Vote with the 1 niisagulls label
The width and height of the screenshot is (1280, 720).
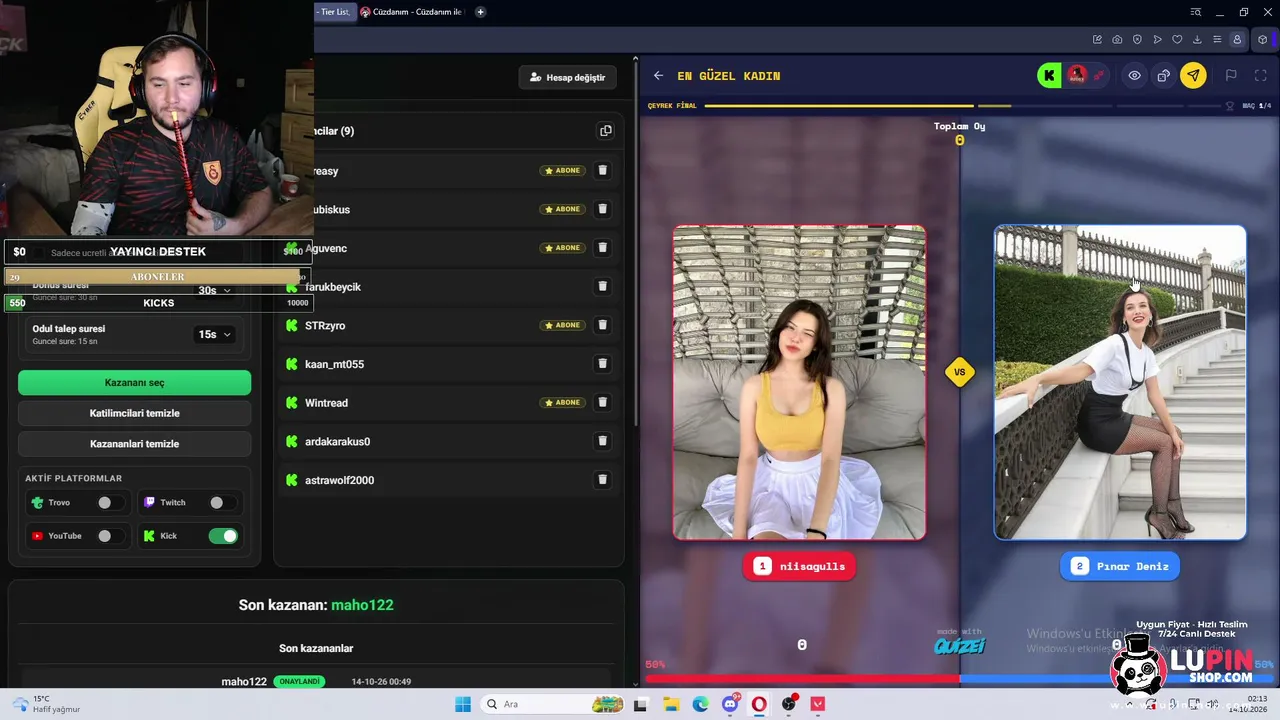799,566
